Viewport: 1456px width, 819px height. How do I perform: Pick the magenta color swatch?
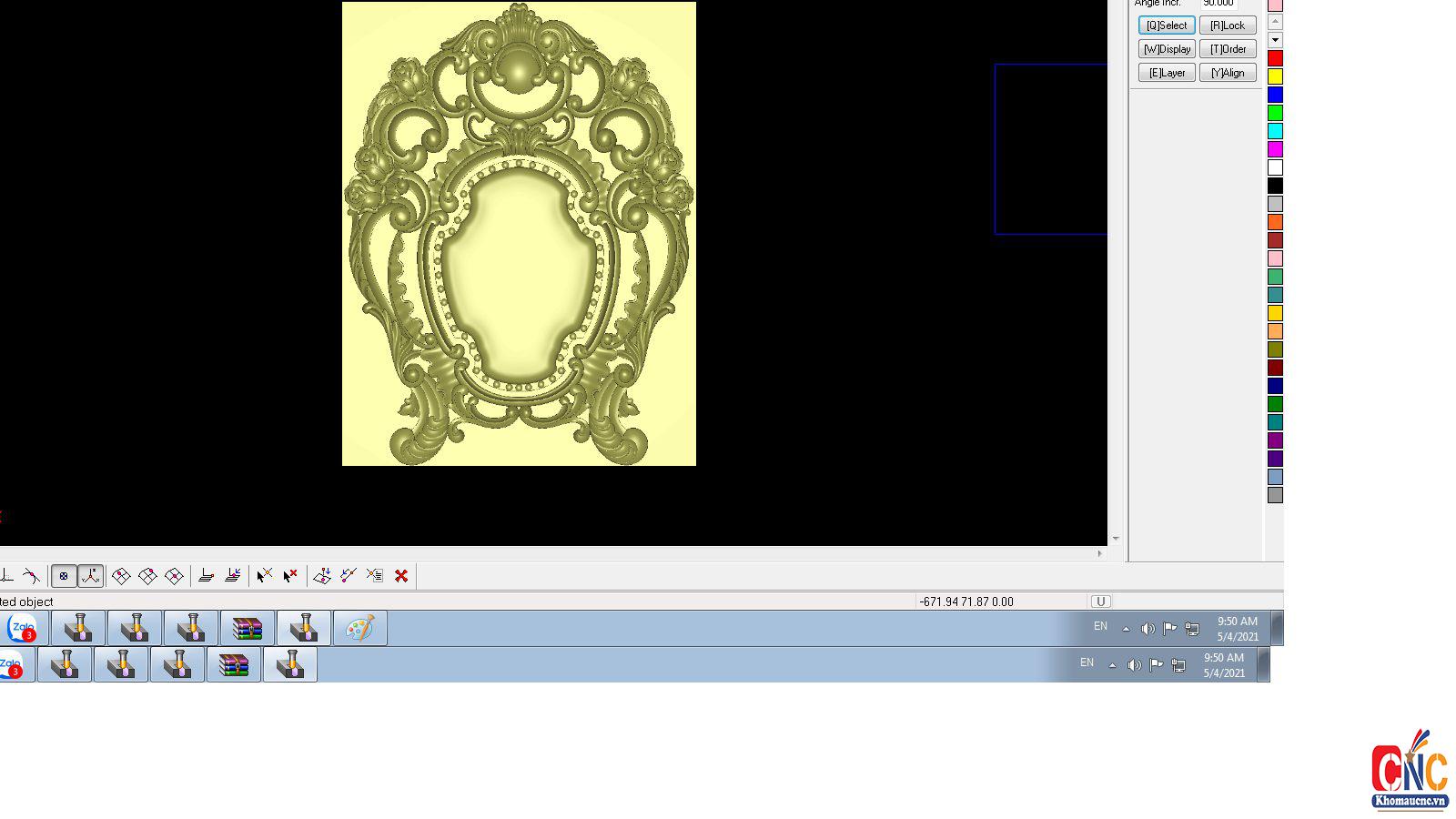(x=1275, y=149)
